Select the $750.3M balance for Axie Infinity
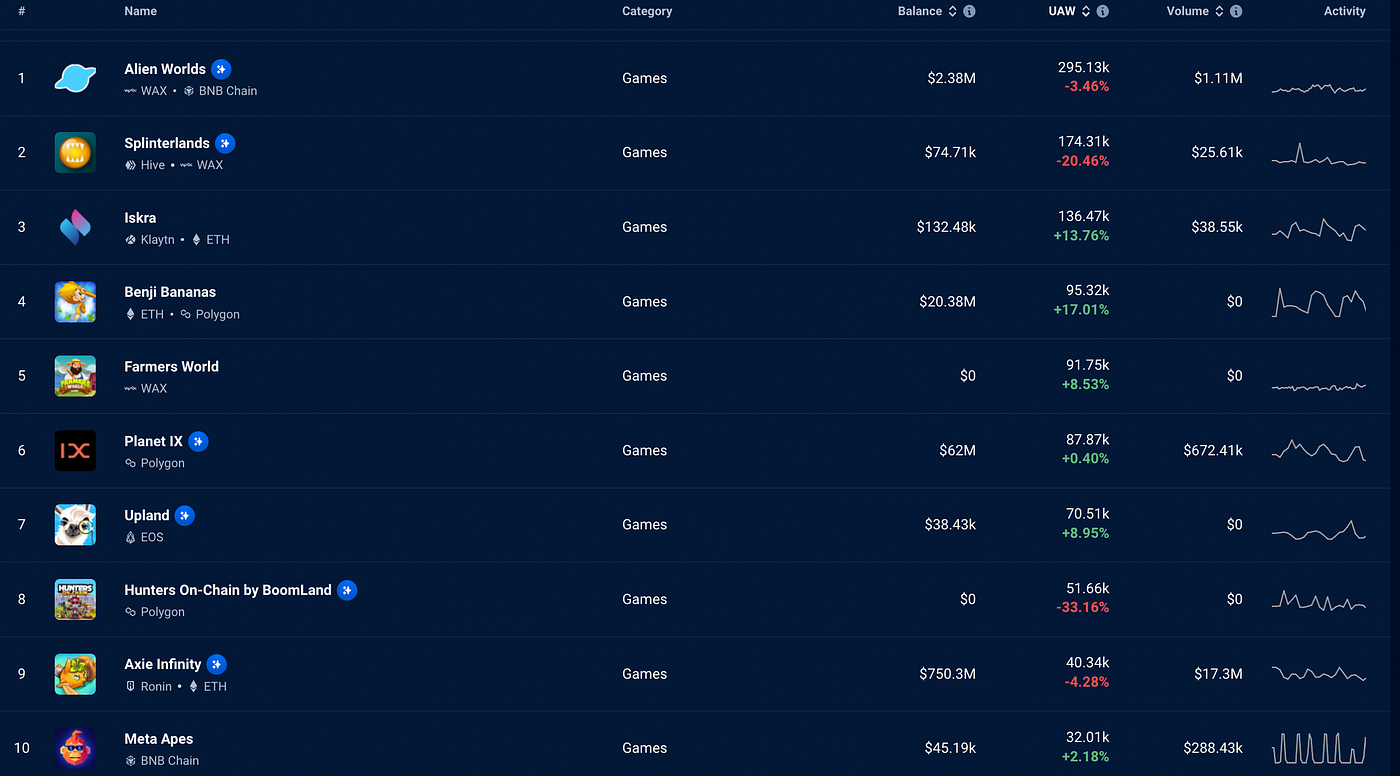This screenshot has width=1400, height=776. click(x=947, y=674)
